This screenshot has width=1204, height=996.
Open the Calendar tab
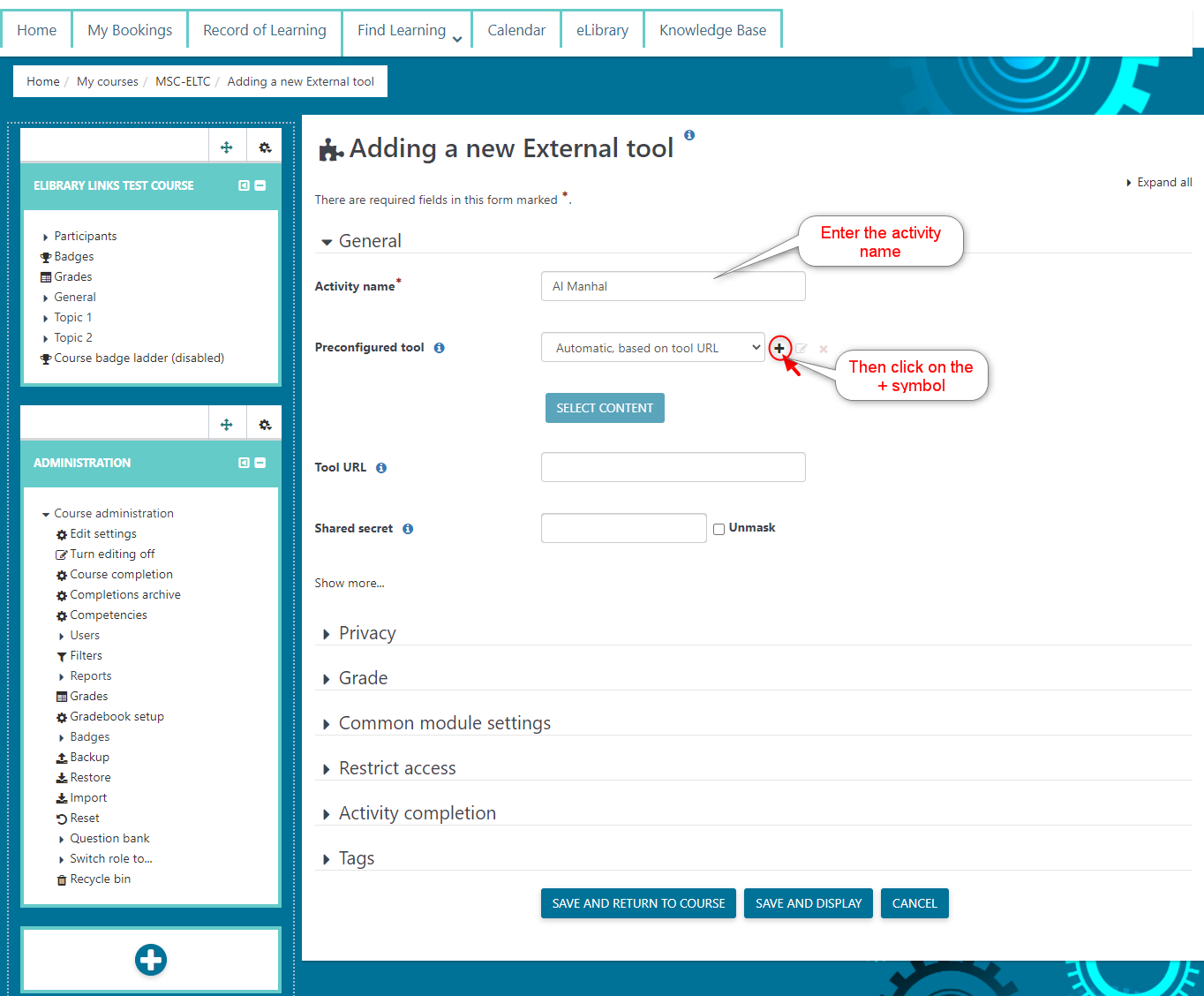pos(516,30)
